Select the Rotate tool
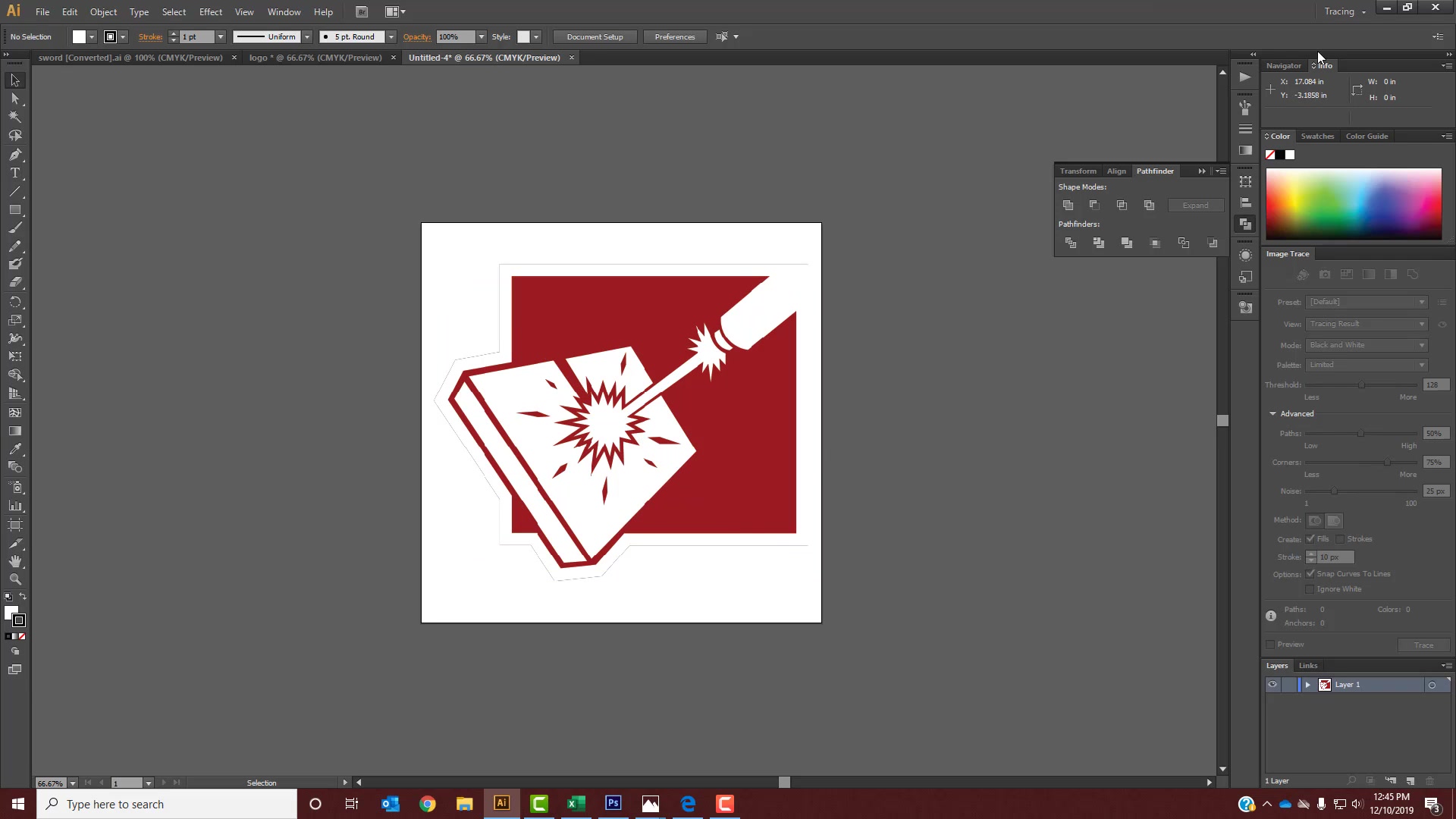The width and height of the screenshot is (1456, 819). (15, 302)
